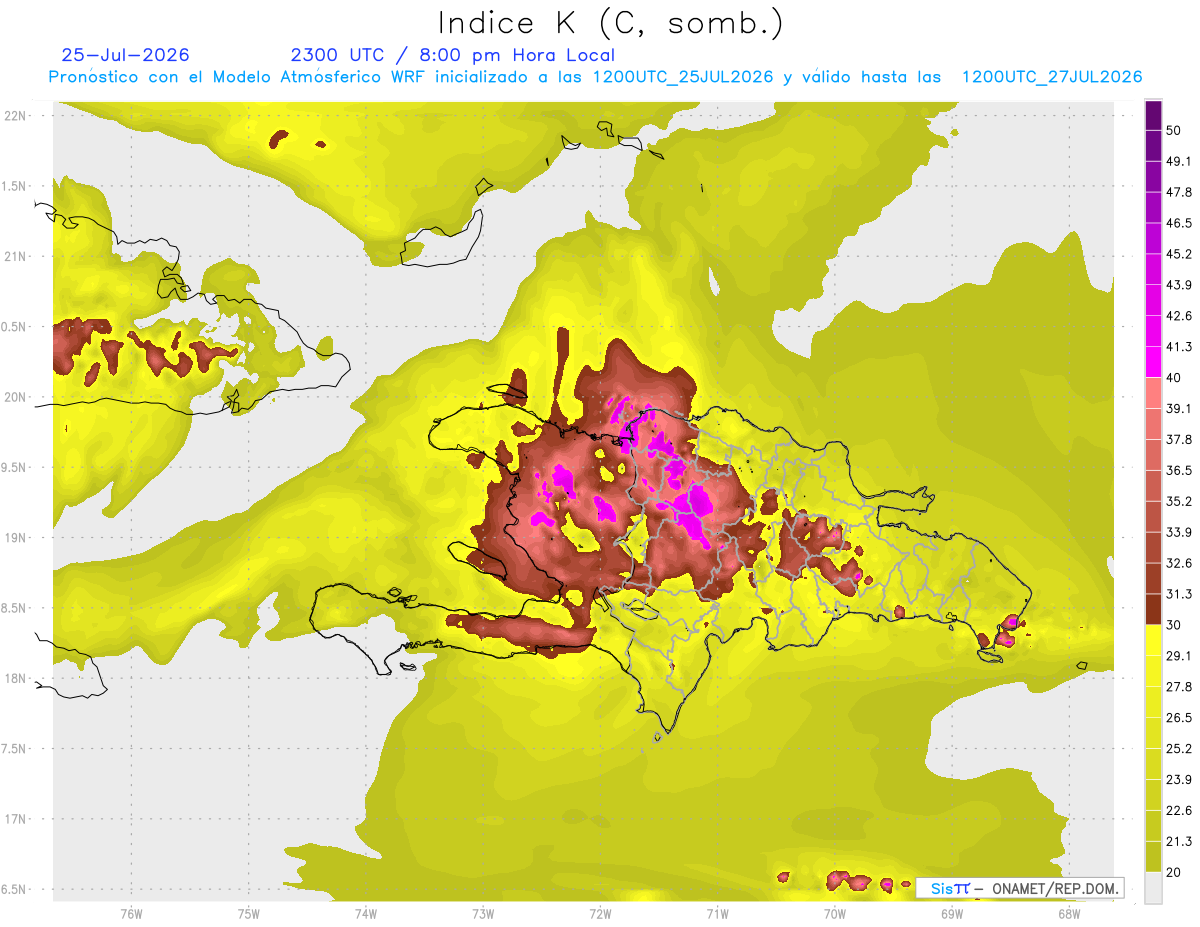The height and width of the screenshot is (927, 1200).
Task: Click the legend value '40'
Action: pyautogui.click(x=1175, y=378)
